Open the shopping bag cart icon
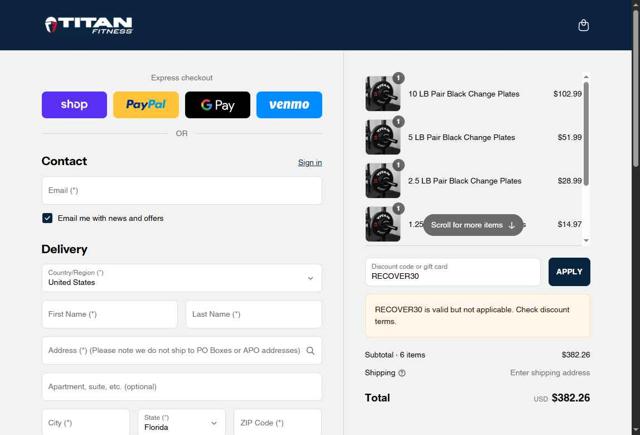 point(584,25)
